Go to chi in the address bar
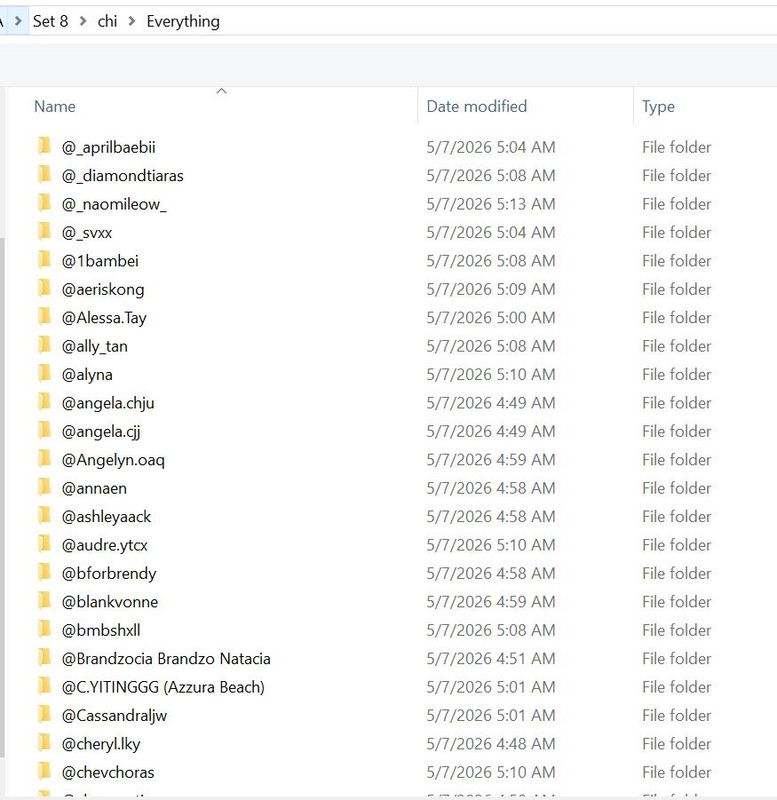 click(107, 21)
